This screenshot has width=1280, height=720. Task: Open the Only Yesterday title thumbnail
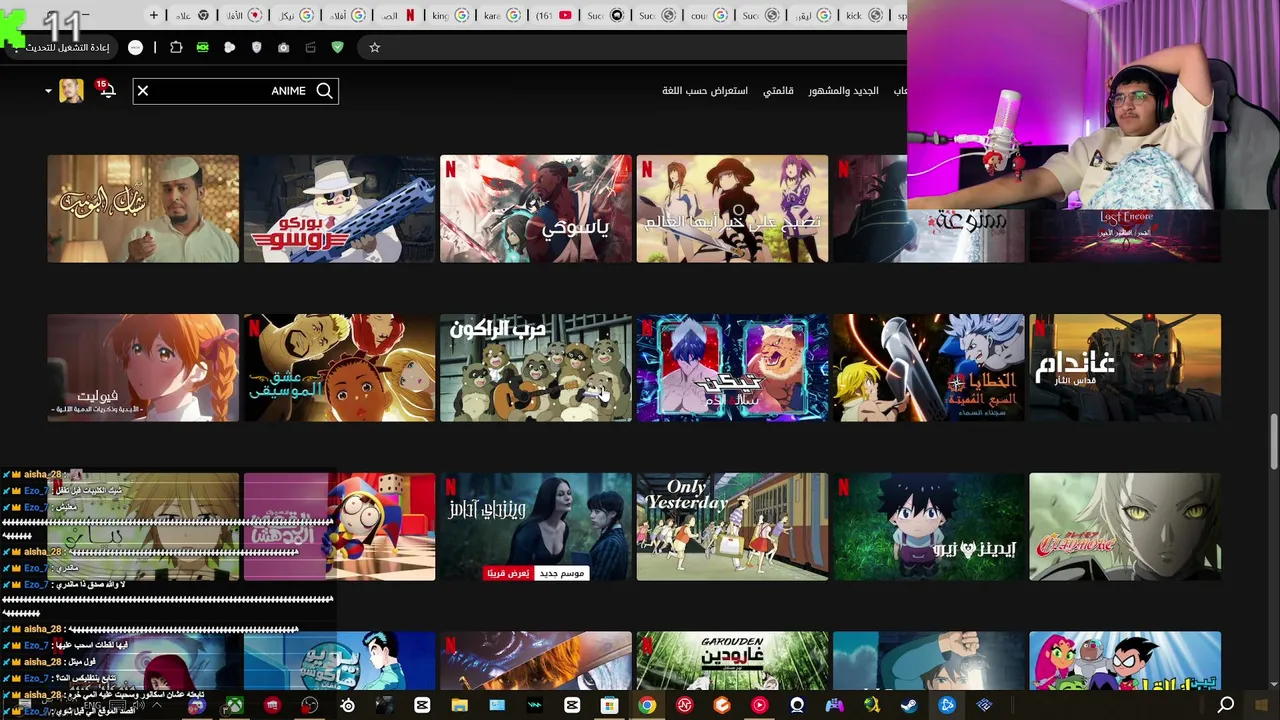pos(732,527)
